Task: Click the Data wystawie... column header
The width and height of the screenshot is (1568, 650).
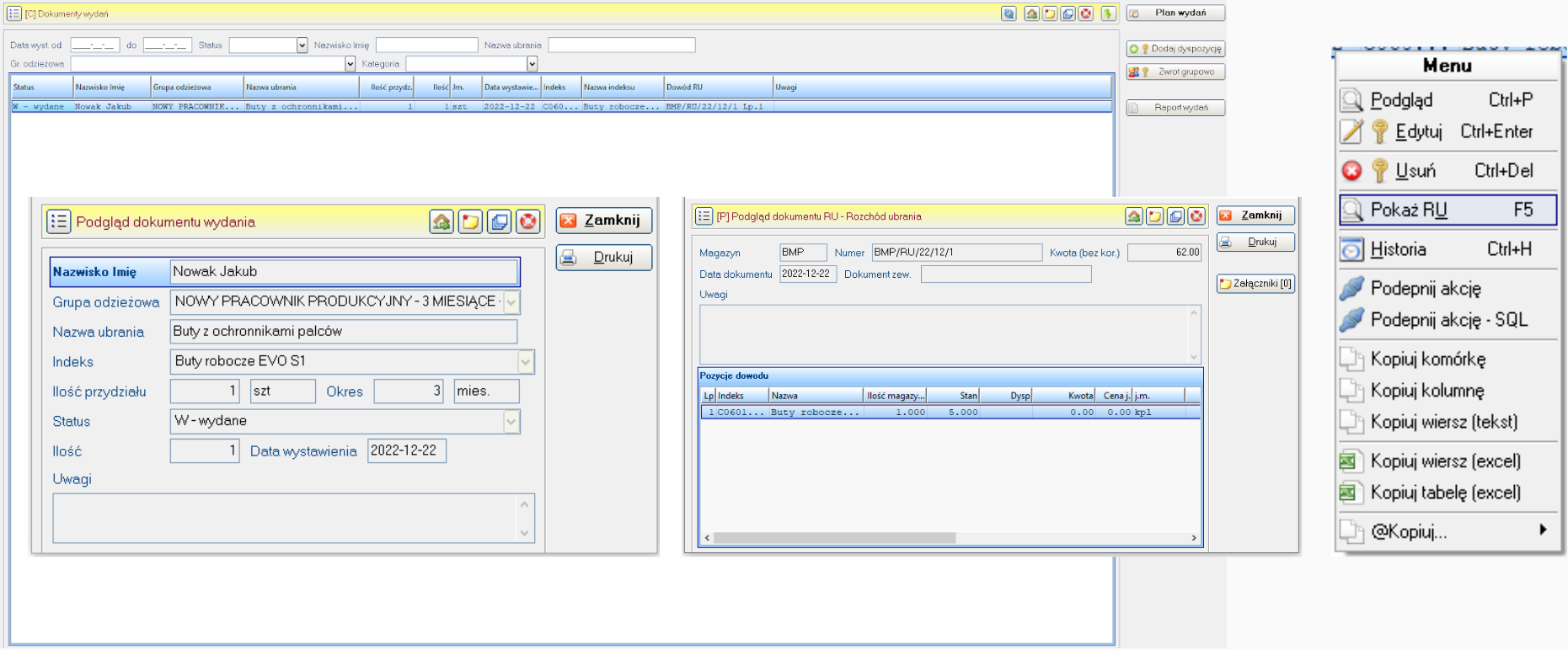Action: [x=511, y=87]
